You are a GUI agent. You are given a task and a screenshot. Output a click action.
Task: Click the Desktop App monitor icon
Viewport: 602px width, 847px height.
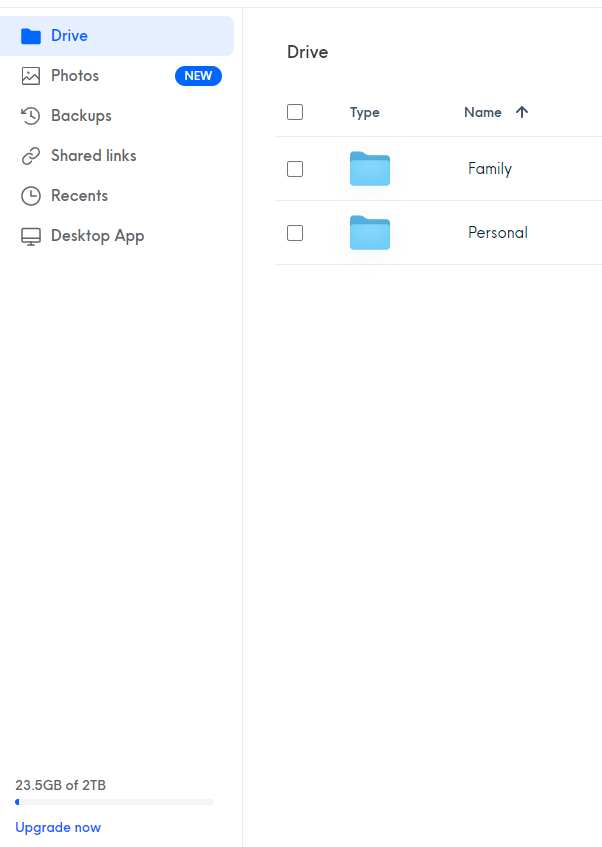[x=30, y=235]
